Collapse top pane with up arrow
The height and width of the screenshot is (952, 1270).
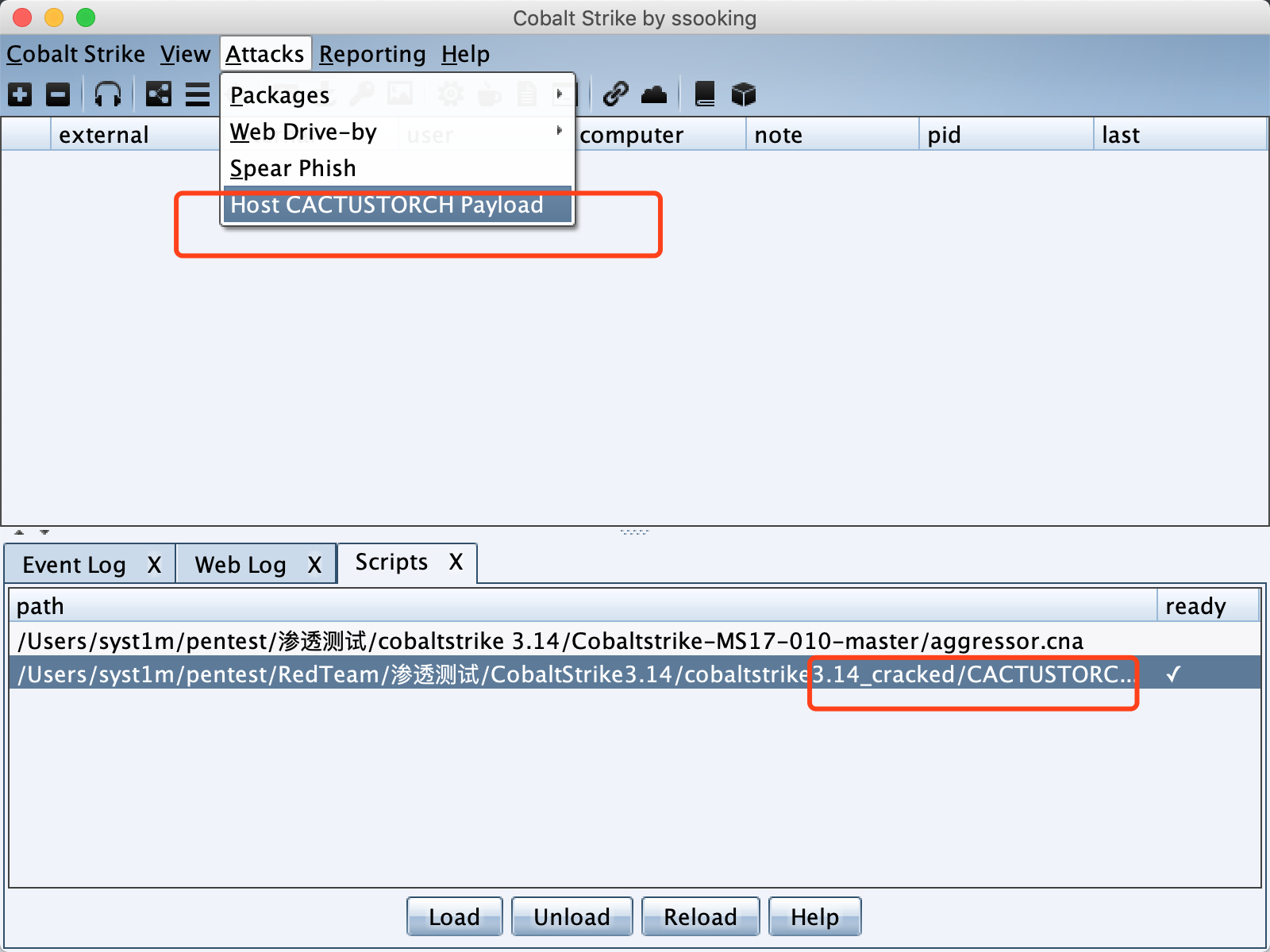tap(20, 532)
